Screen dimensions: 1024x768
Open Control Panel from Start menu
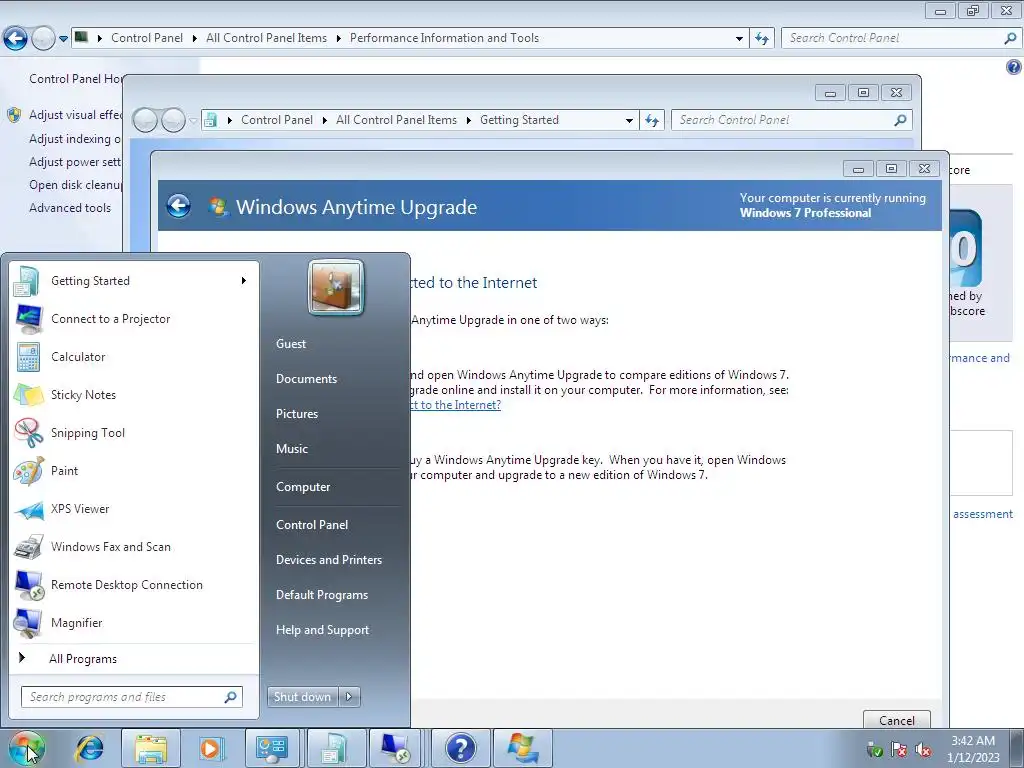tap(312, 524)
